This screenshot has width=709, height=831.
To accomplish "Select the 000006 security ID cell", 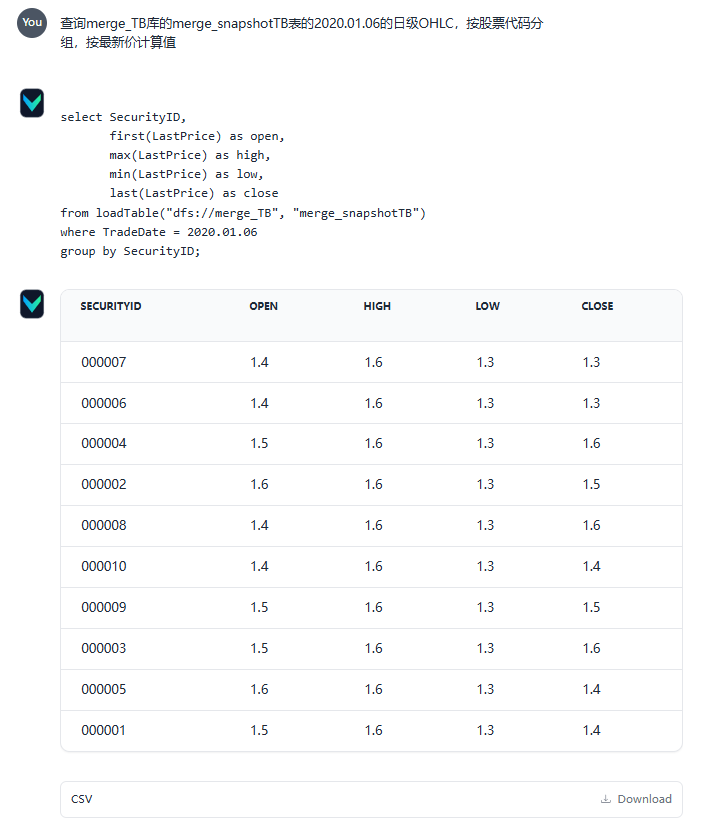I will click(x=104, y=403).
